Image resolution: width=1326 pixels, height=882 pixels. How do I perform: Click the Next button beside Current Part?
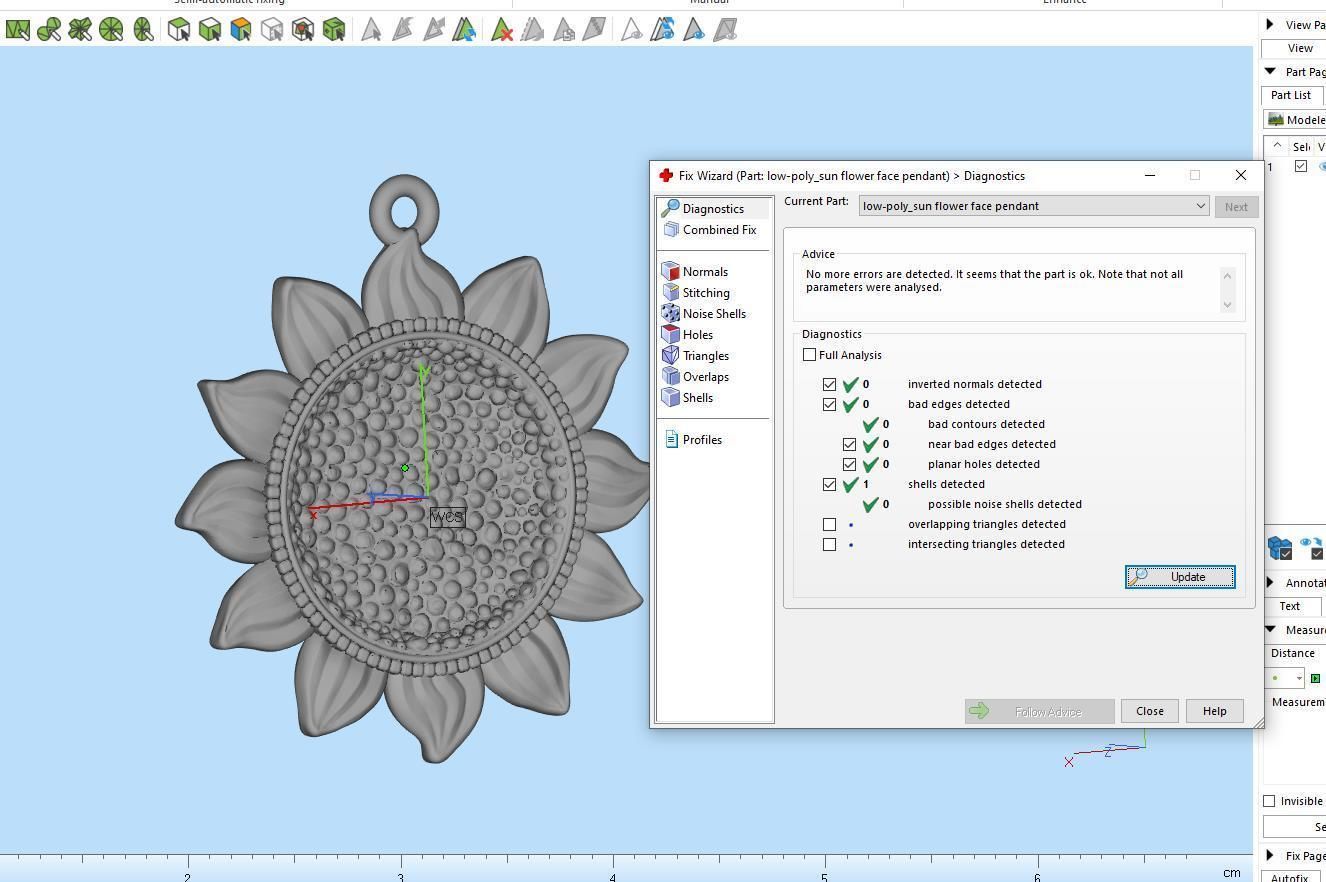tap(1236, 207)
